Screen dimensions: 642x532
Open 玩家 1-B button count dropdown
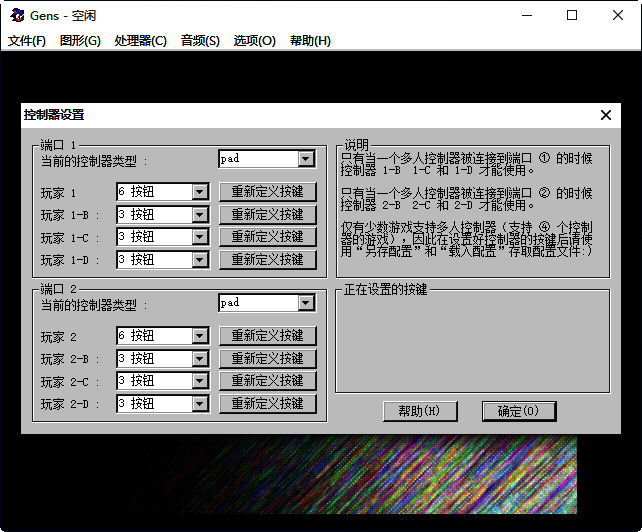click(199, 215)
